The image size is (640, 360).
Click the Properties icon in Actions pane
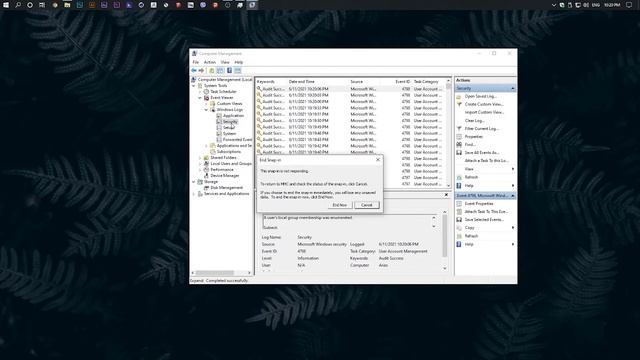pos(459,137)
